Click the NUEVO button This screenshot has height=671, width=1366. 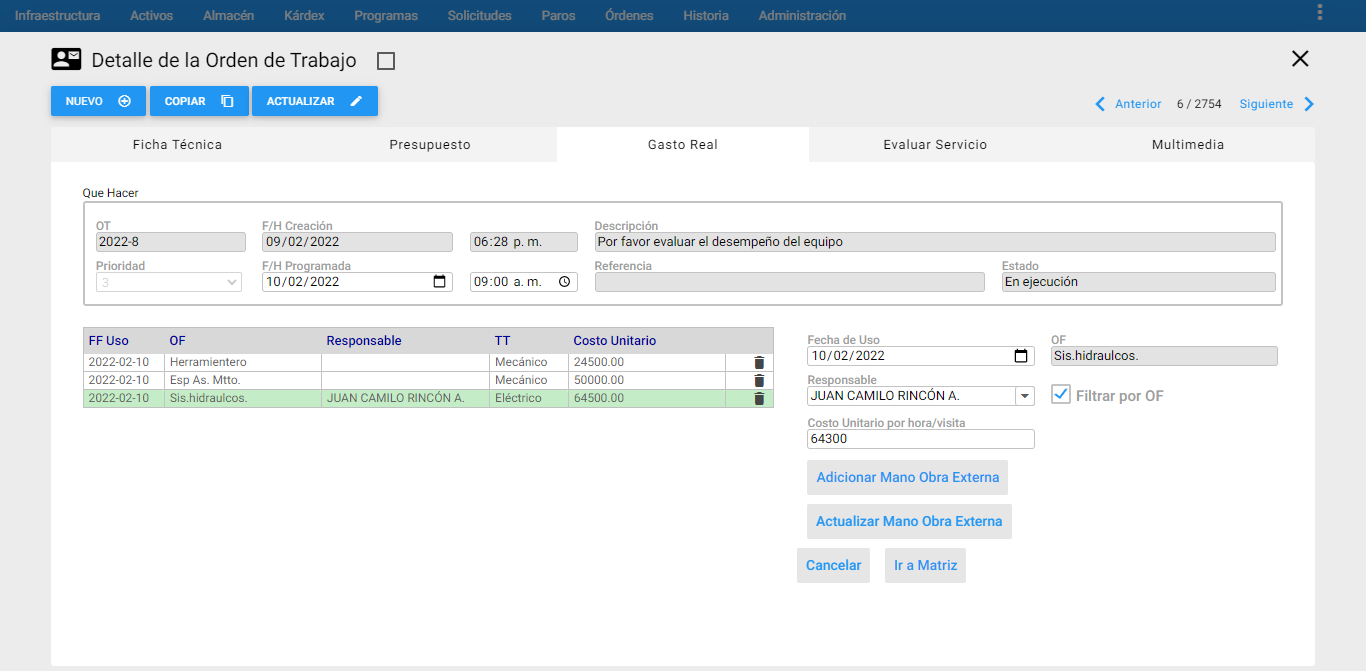click(98, 101)
